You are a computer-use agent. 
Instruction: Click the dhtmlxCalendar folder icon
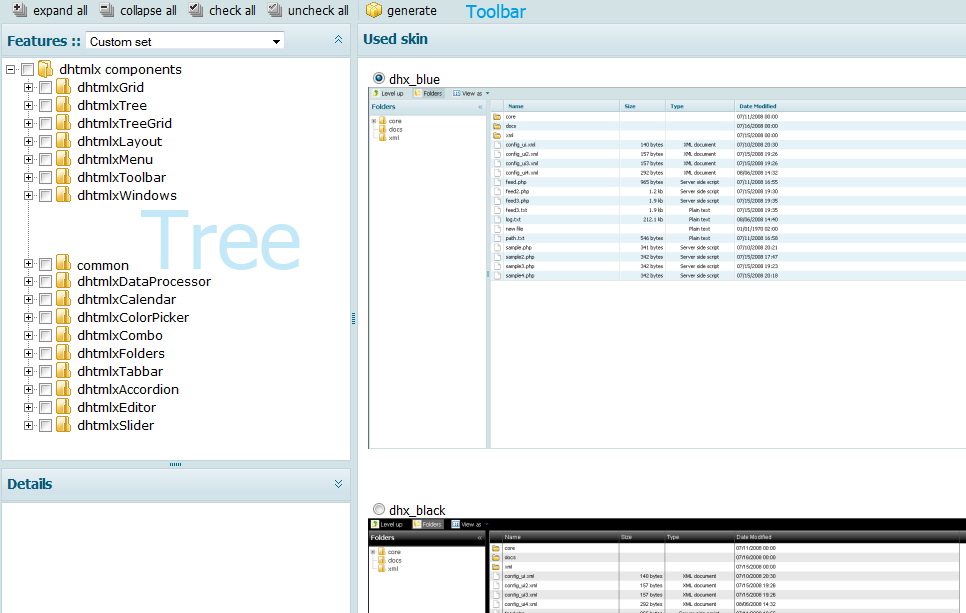click(64, 300)
